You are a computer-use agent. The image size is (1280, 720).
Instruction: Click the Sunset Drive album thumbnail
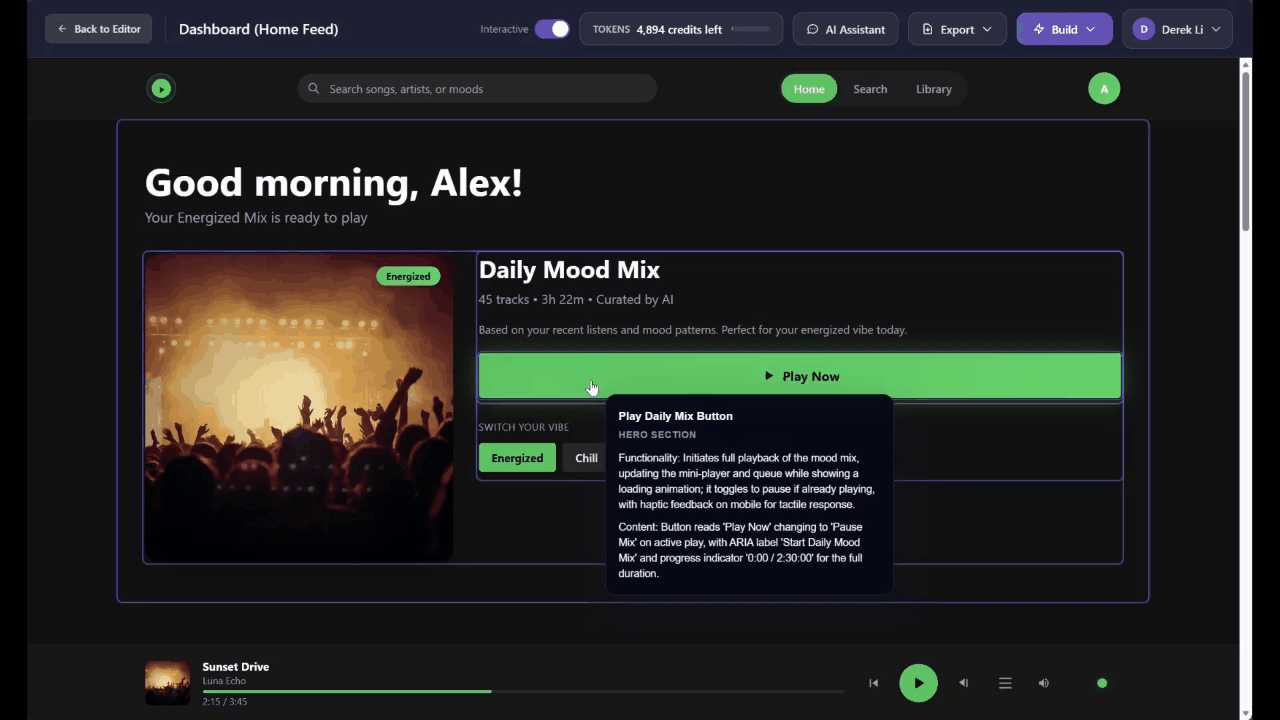tap(167, 683)
